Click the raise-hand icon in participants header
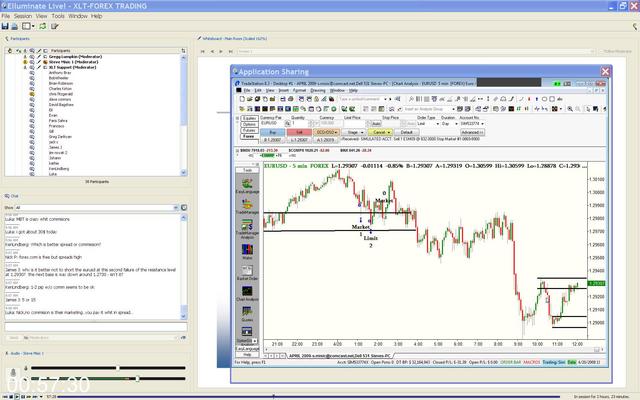The width and height of the screenshot is (640, 400). tap(10, 51)
